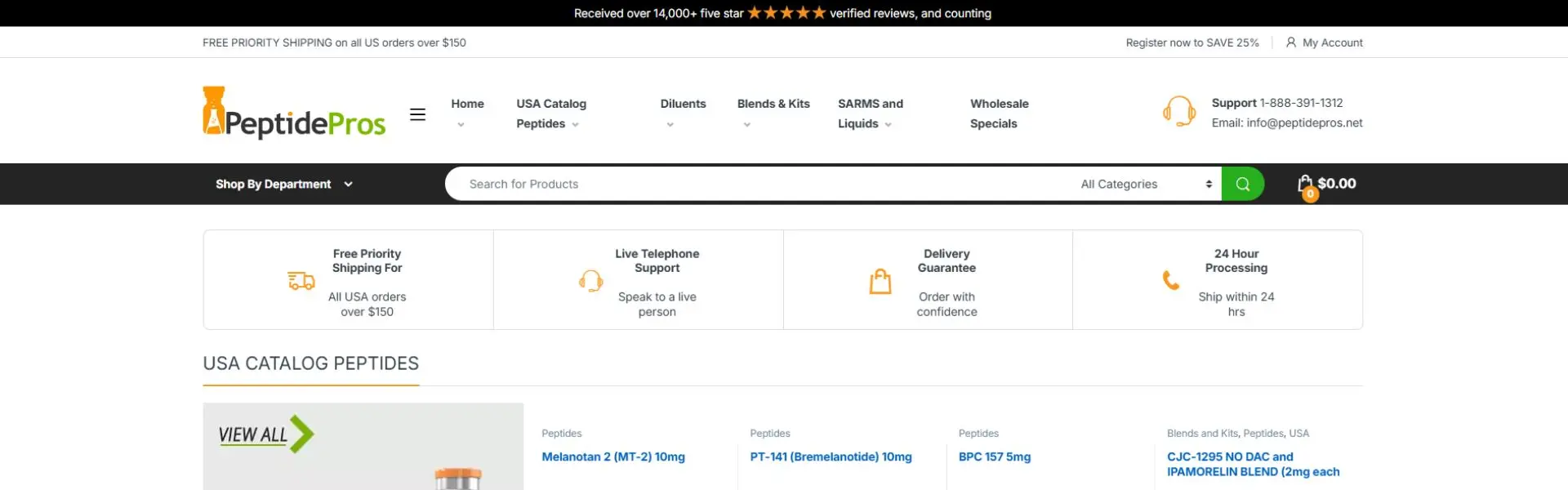
Task: Expand the Home menu chevron
Action: point(461,125)
